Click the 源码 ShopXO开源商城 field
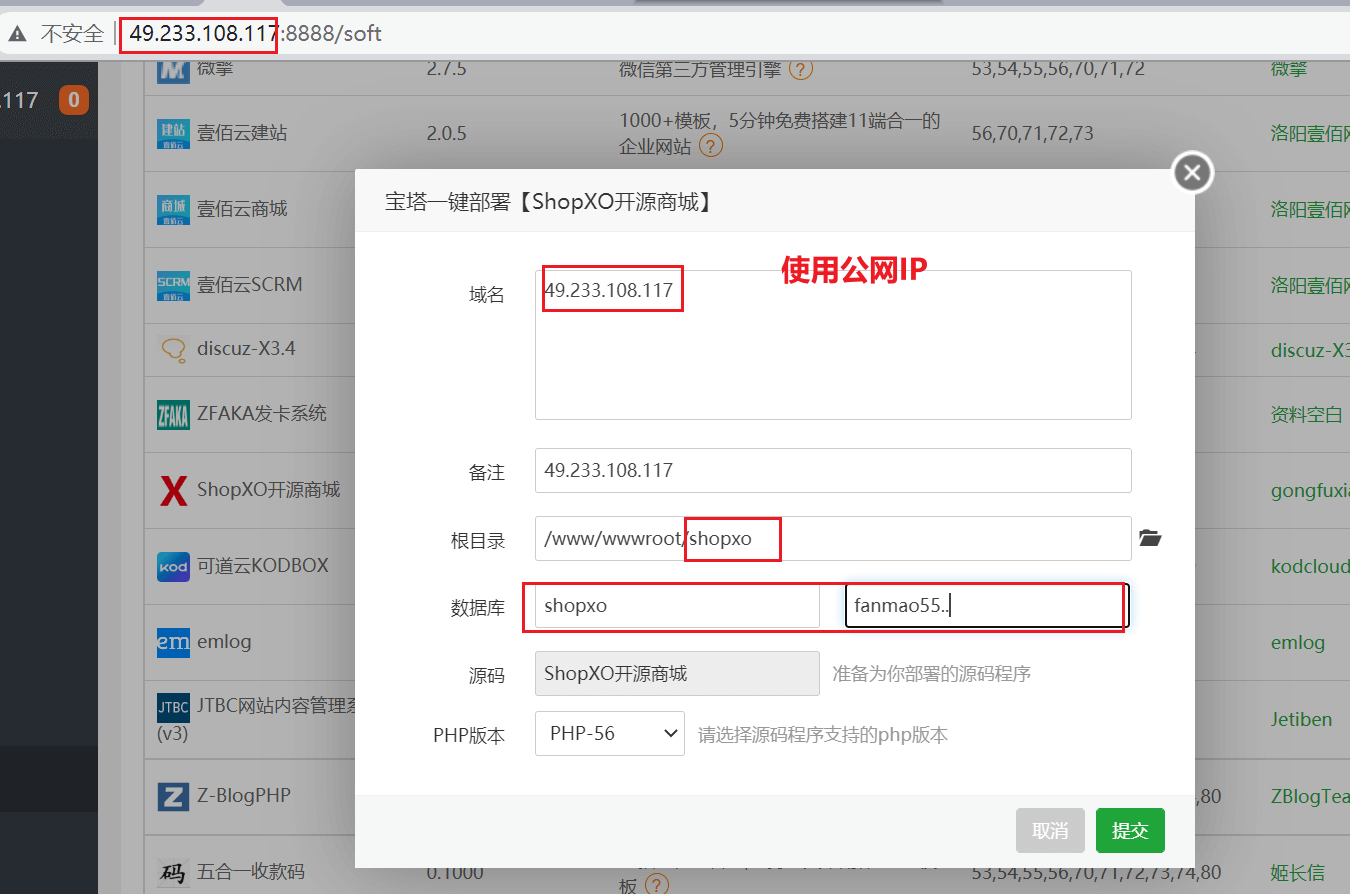The width and height of the screenshot is (1350, 894). pos(677,674)
